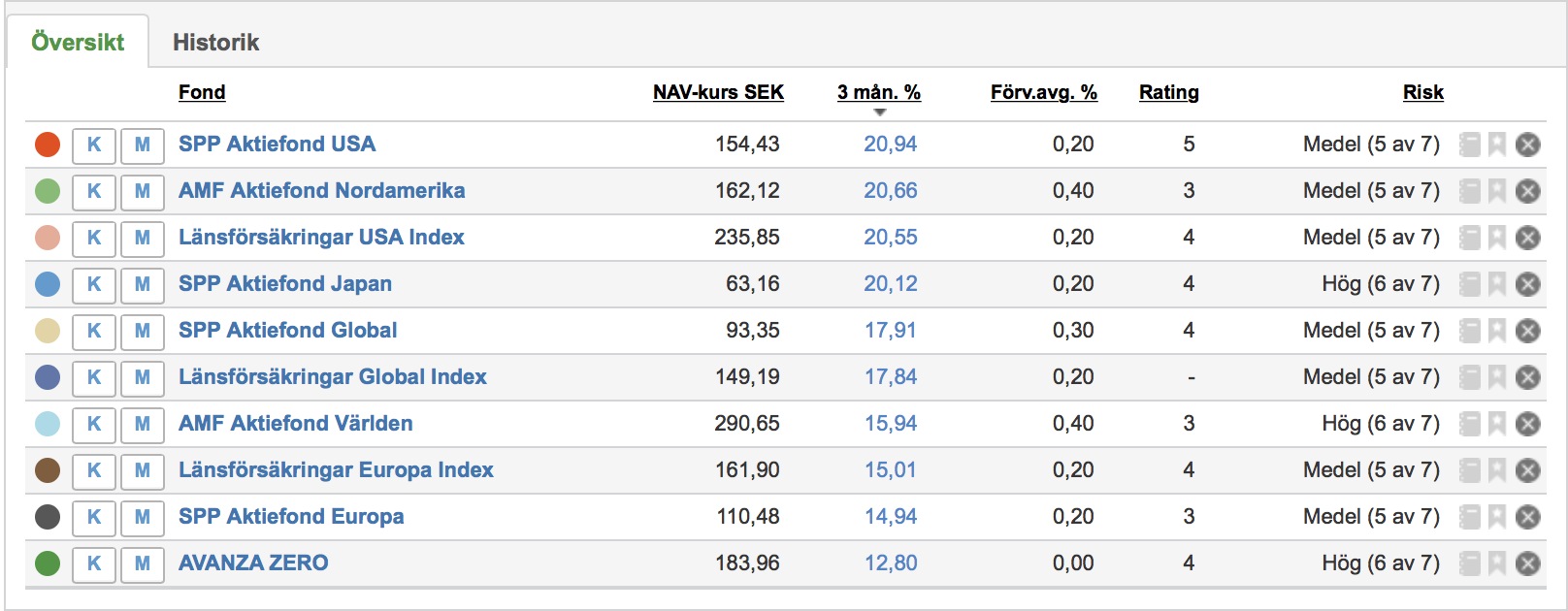Bookmark the AMF Aktiefond Nordamerika fund

[1497, 191]
